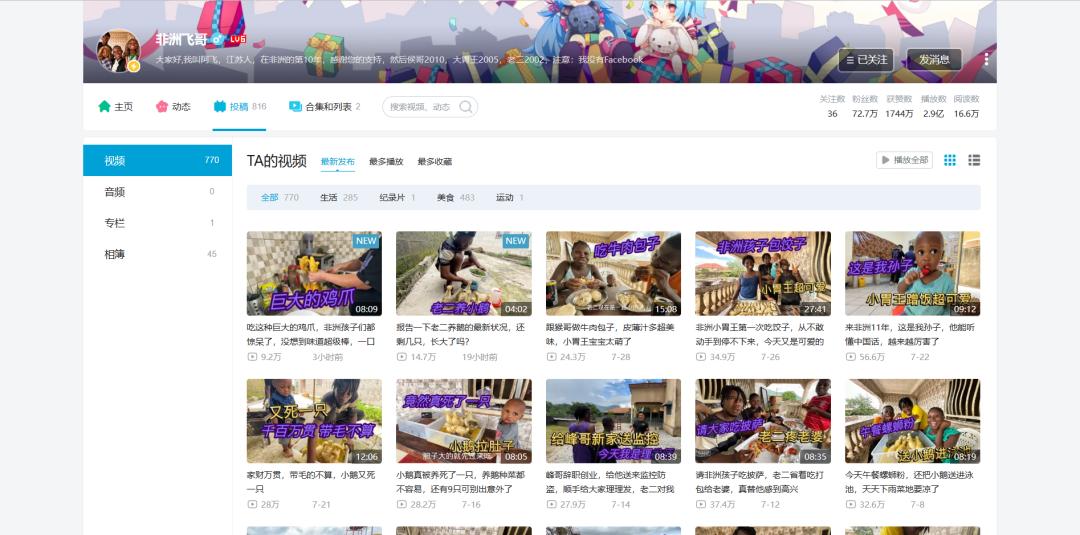Viewport: 1080px width, 535px height.
Task: Click the TA的视频 section heading
Action: pos(276,161)
